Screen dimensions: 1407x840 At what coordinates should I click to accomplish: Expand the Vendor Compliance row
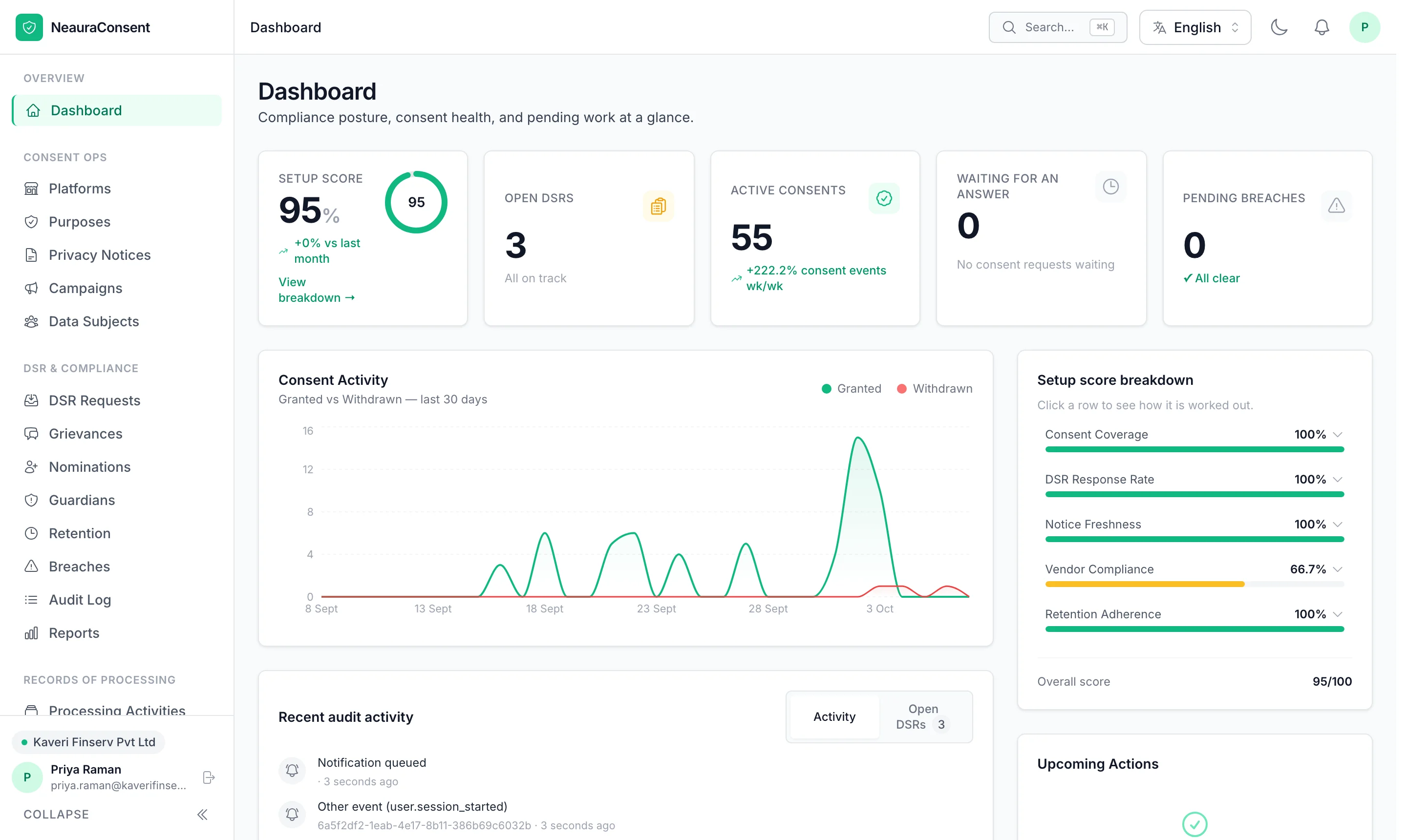(x=1194, y=575)
